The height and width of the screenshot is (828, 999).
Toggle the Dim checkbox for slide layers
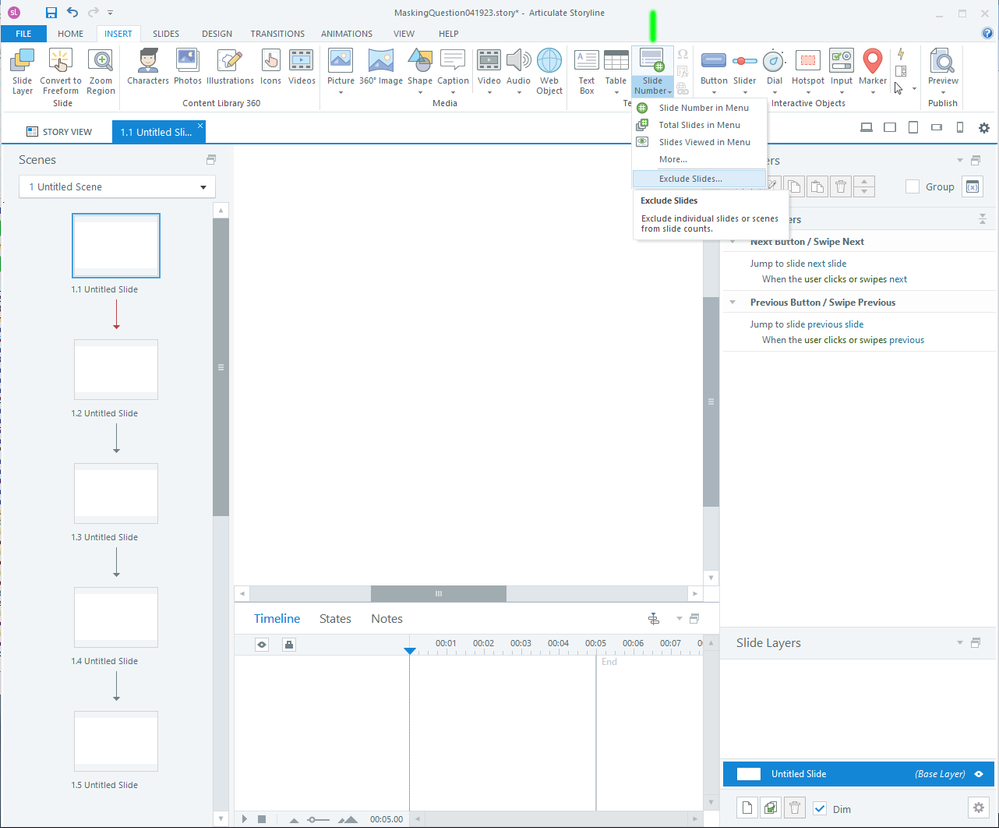pyautogui.click(x=820, y=808)
